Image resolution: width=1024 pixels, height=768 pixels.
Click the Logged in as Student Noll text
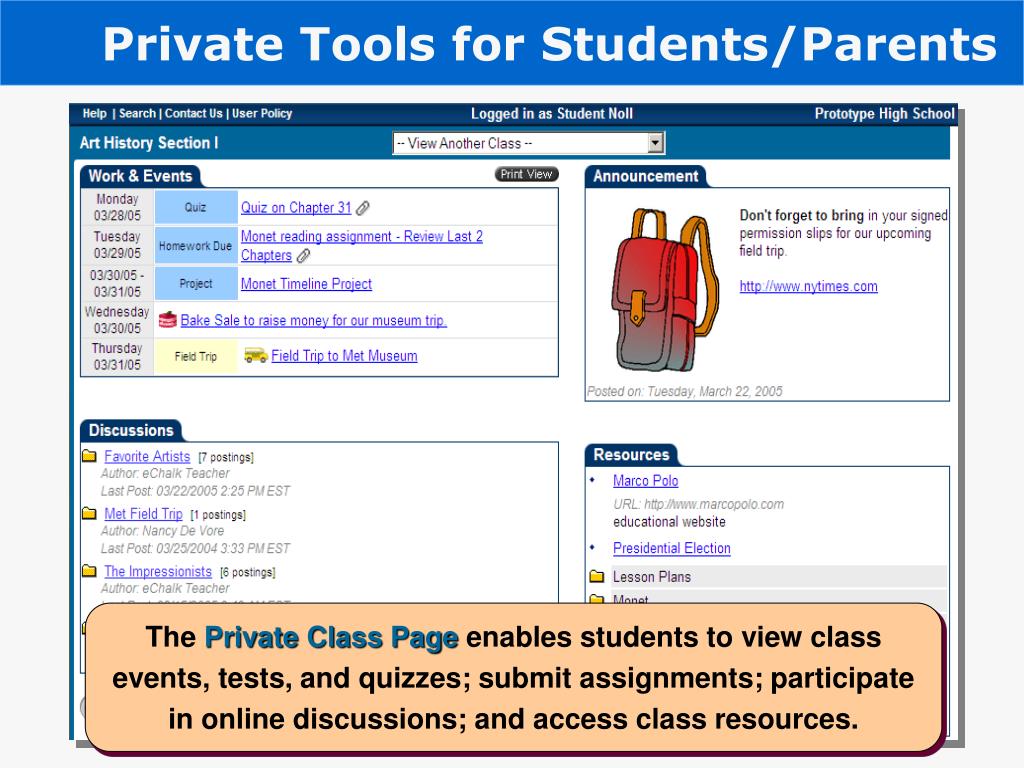[552, 114]
